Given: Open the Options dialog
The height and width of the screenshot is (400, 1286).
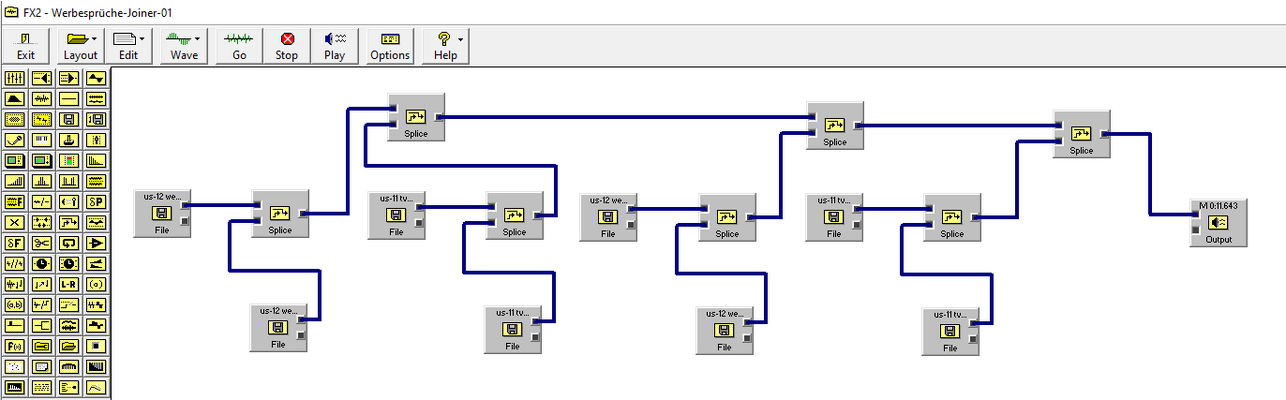Looking at the screenshot, I should tap(390, 46).
